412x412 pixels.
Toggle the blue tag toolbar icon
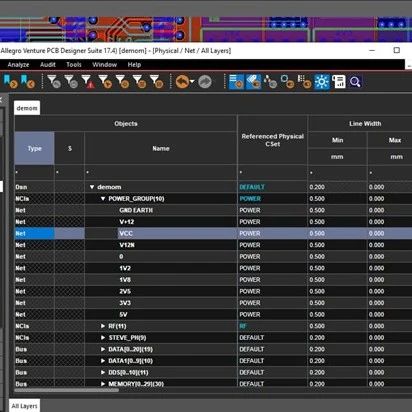coord(254,82)
